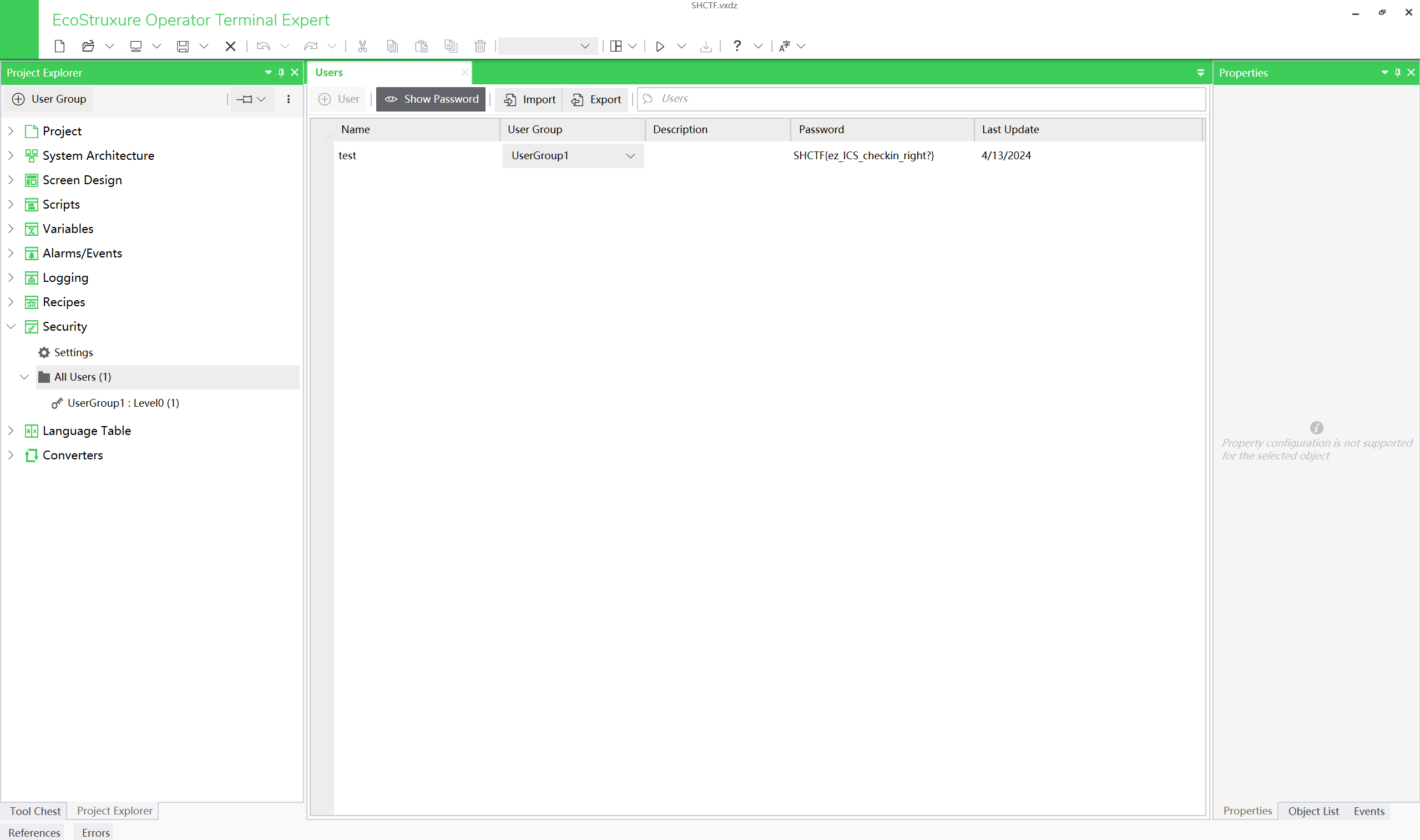Click the Paste clipboard icon
The image size is (1420, 840).
422,46
